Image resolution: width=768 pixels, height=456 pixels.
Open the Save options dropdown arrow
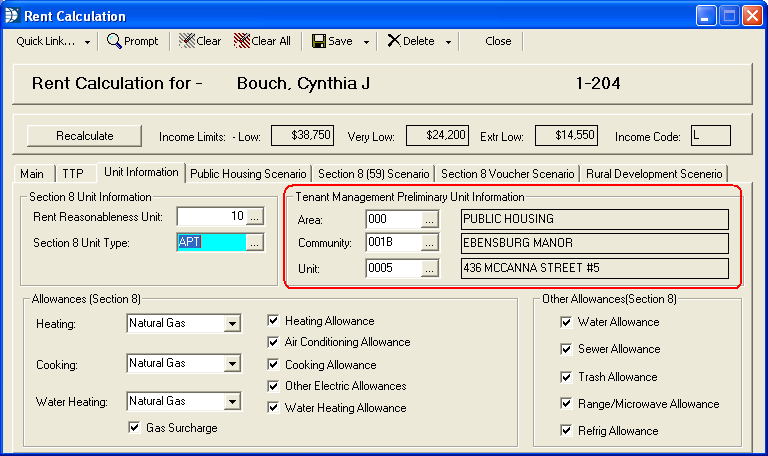point(367,42)
